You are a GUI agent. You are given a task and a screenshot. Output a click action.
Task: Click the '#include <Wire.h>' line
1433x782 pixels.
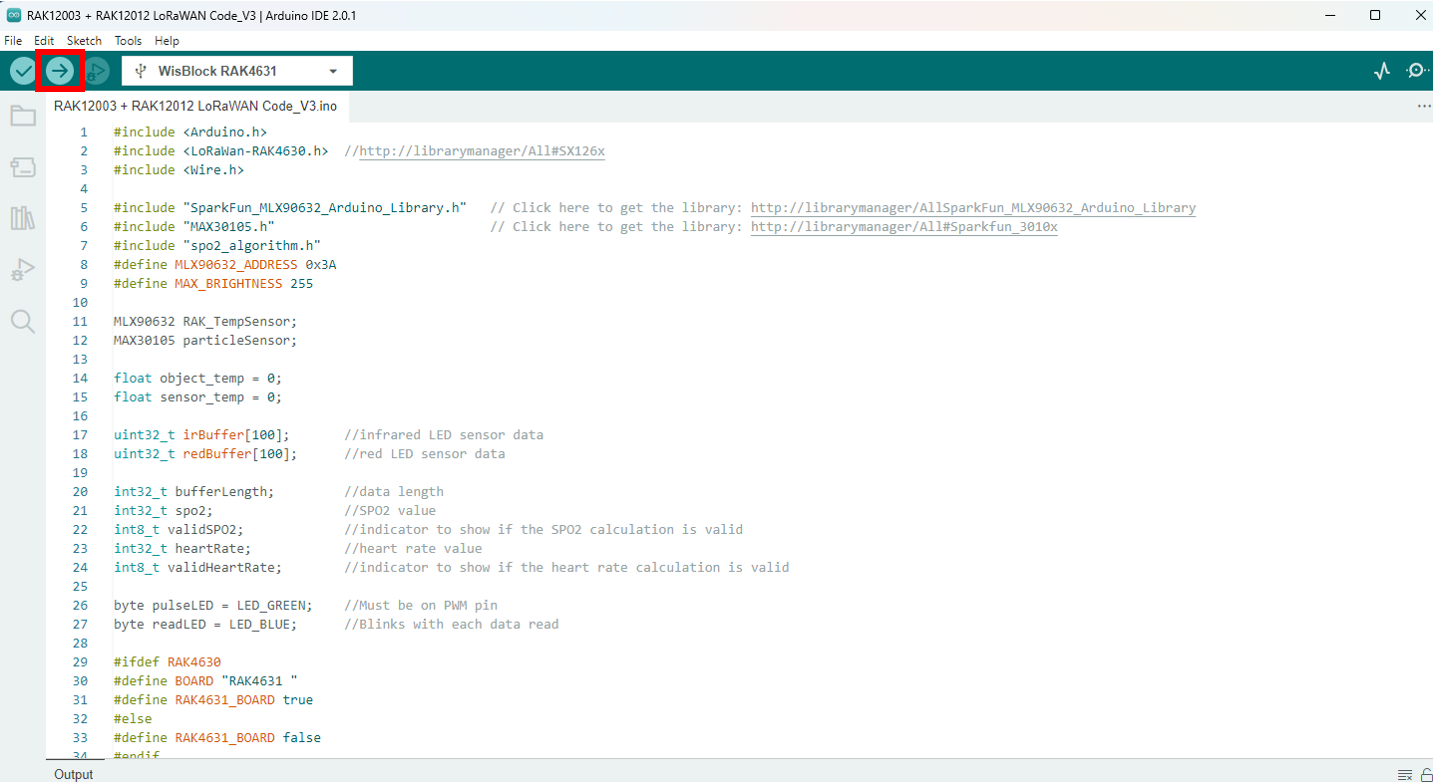click(x=179, y=170)
